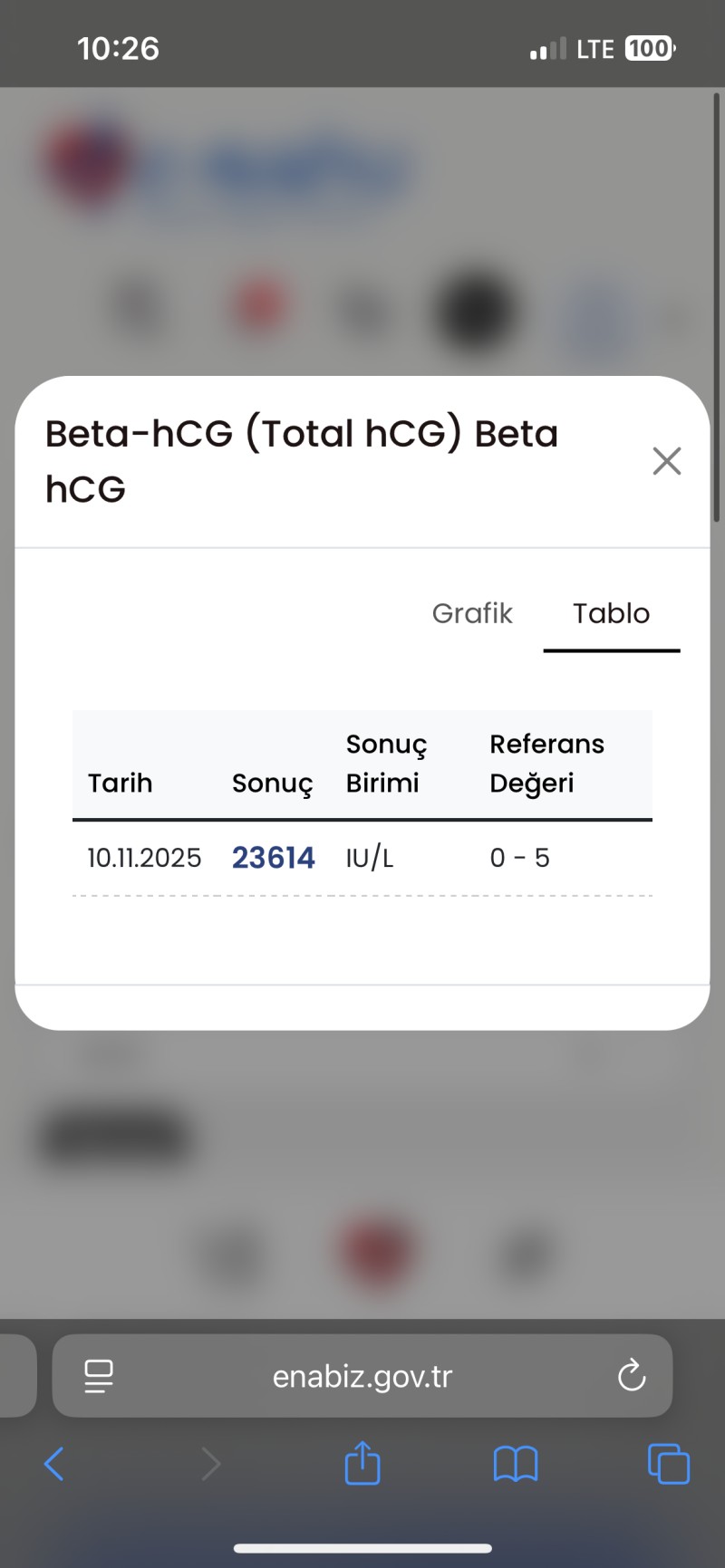Viewport: 725px width, 1568px height.
Task: Tap the forward navigation arrow
Action: coord(210,1464)
